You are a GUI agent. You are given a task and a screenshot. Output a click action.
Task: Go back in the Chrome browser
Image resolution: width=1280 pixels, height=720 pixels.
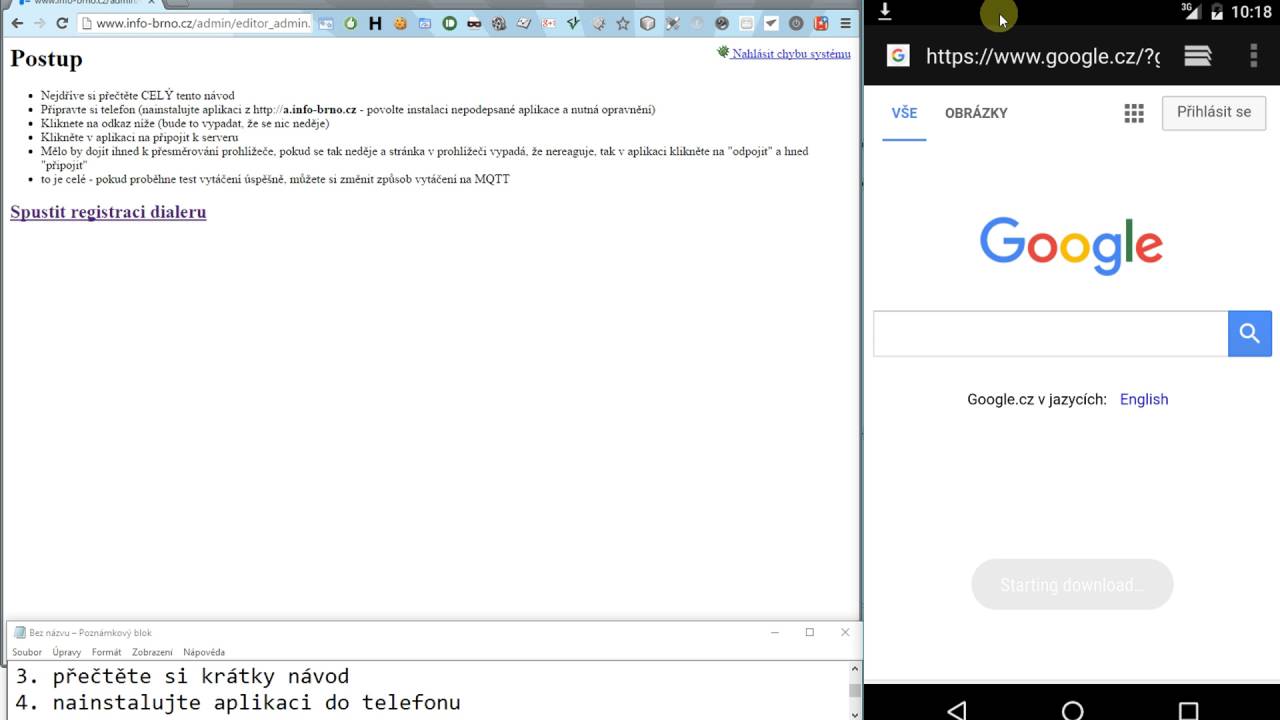point(17,23)
